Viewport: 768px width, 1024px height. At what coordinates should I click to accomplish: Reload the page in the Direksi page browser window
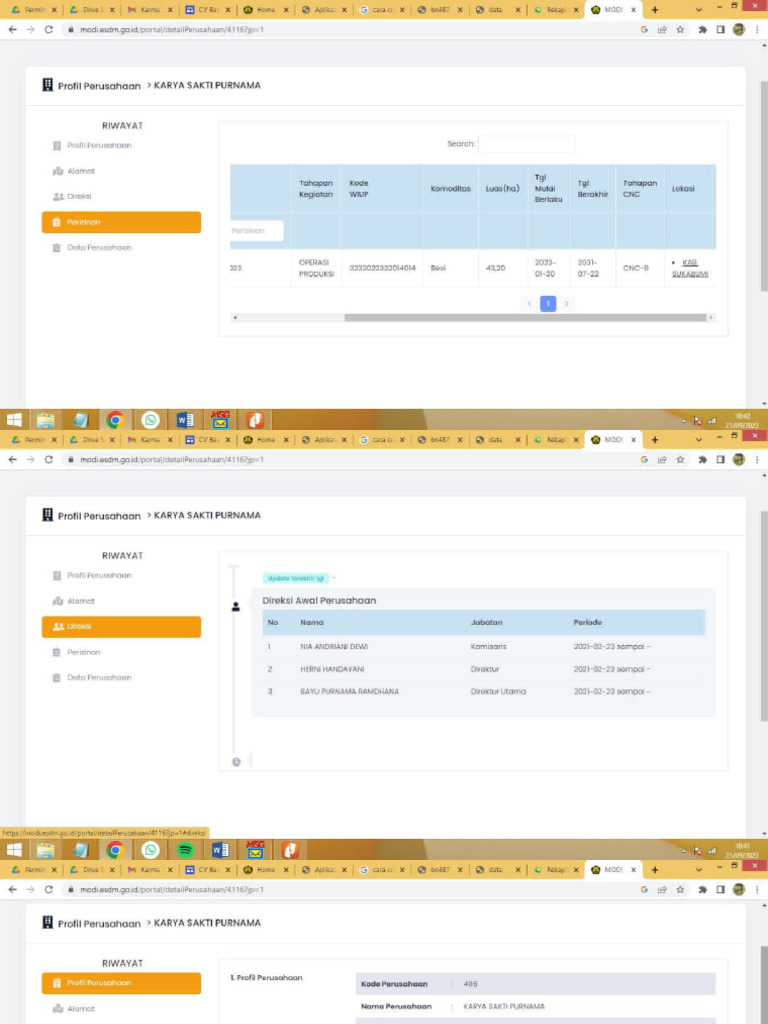pyautogui.click(x=48, y=459)
